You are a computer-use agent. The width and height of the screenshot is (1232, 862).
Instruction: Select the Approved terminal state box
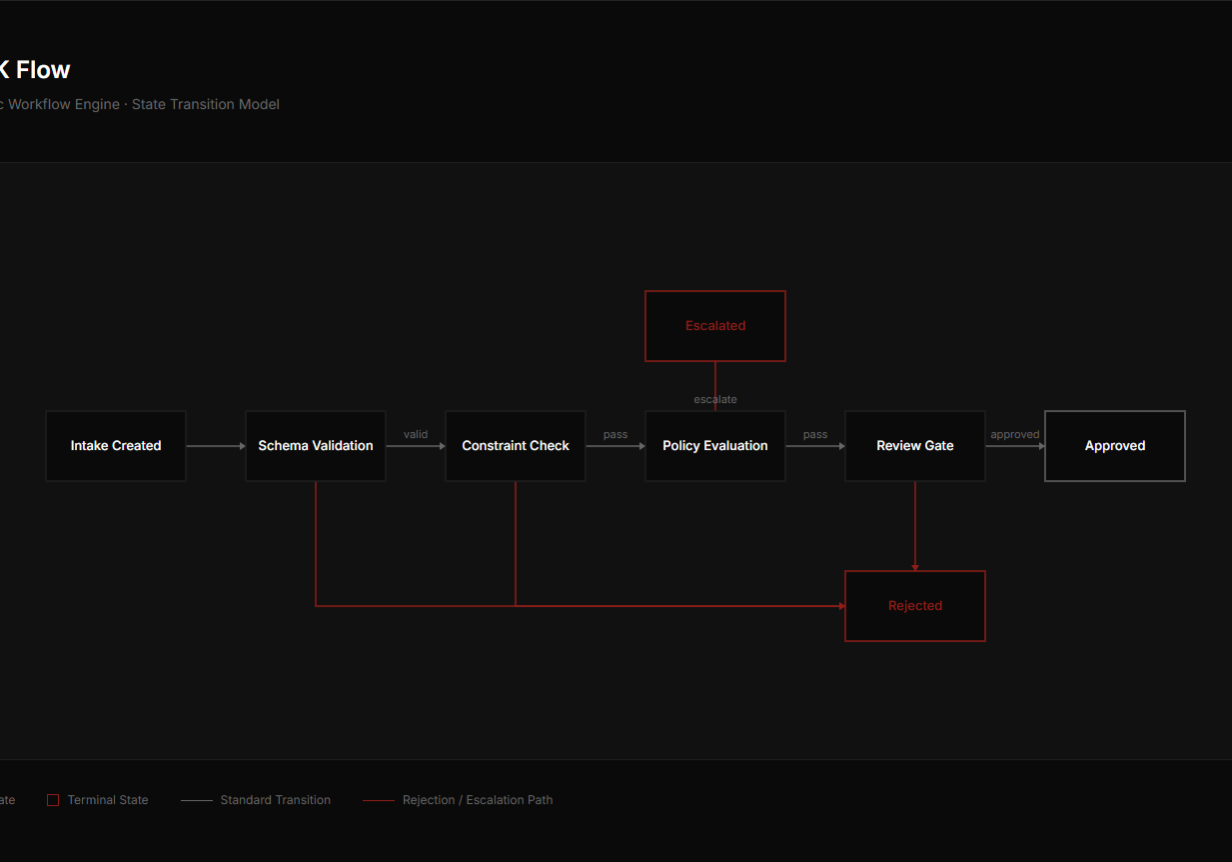click(1115, 446)
